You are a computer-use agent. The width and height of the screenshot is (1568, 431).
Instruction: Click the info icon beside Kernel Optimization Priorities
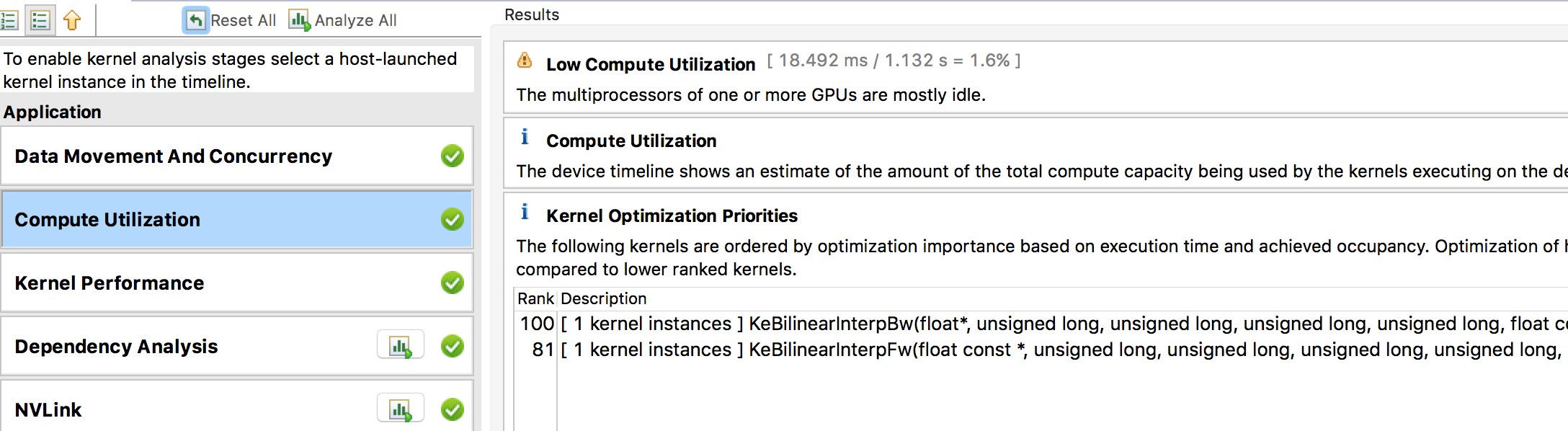tap(525, 212)
